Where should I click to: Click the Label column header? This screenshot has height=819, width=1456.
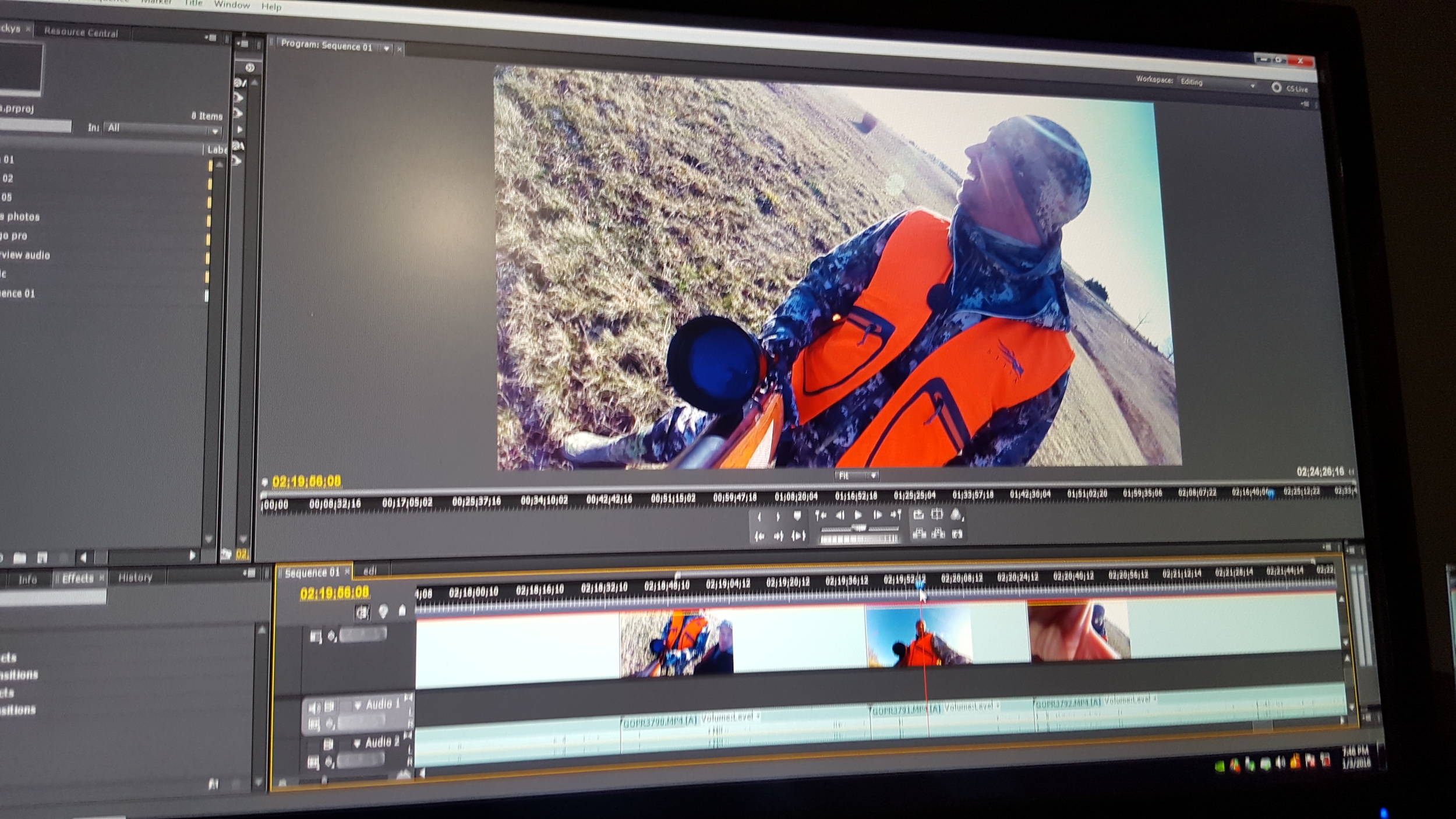(217, 150)
